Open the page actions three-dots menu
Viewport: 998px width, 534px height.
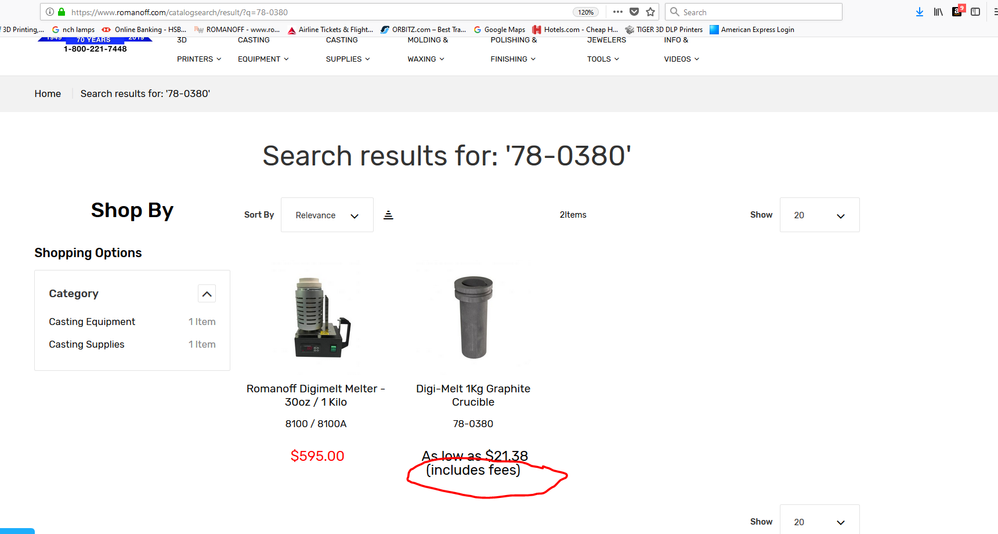[x=618, y=12]
